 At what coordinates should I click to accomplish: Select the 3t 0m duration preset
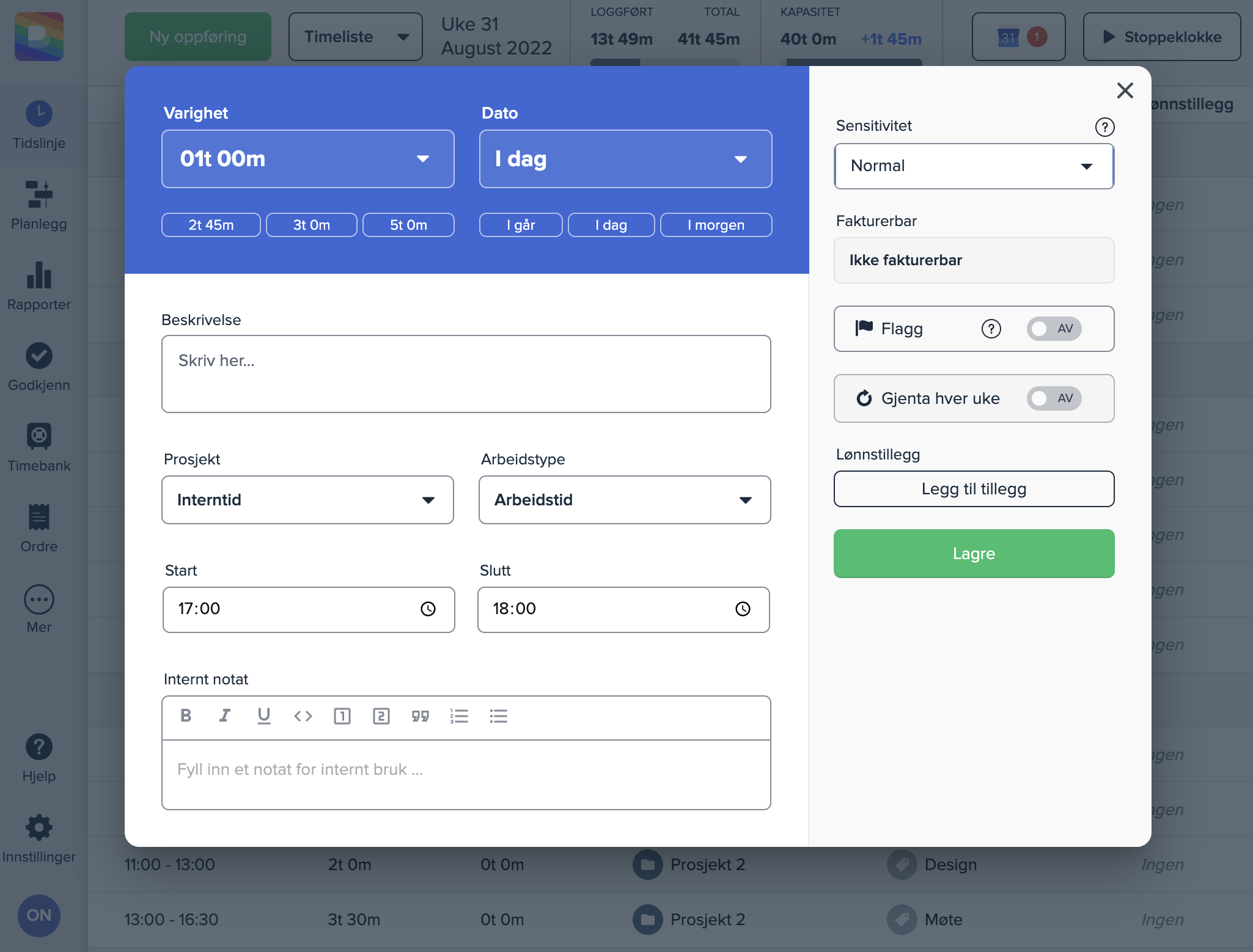tap(311, 225)
